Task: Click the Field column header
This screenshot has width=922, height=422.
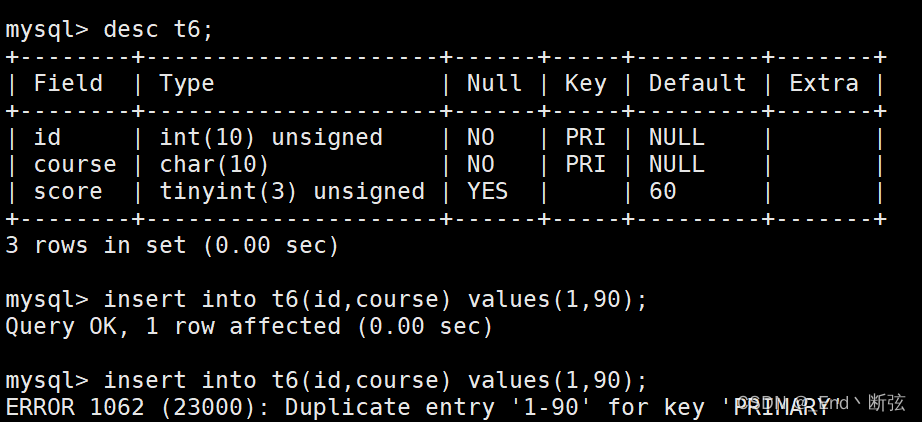Action: (x=68, y=83)
